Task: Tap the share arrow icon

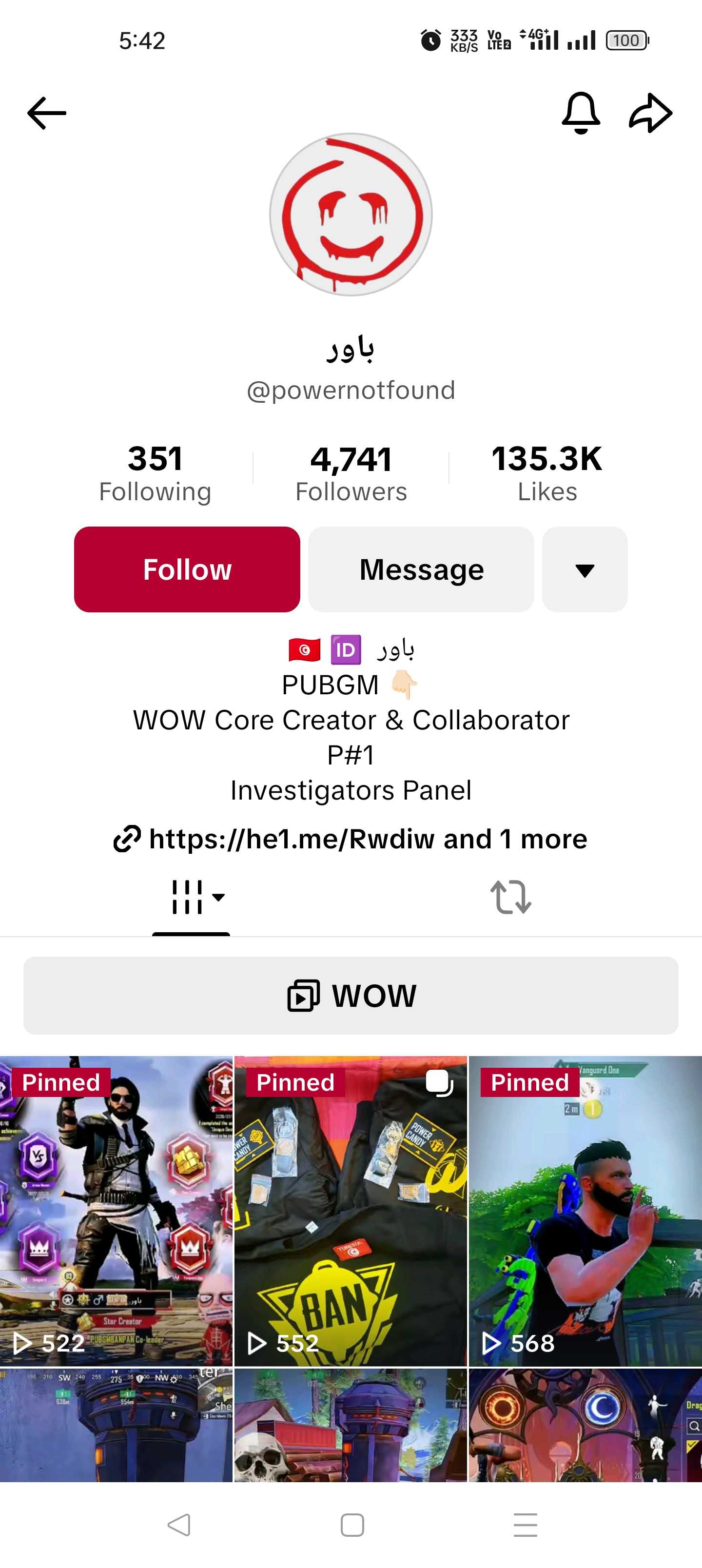Action: point(650,113)
